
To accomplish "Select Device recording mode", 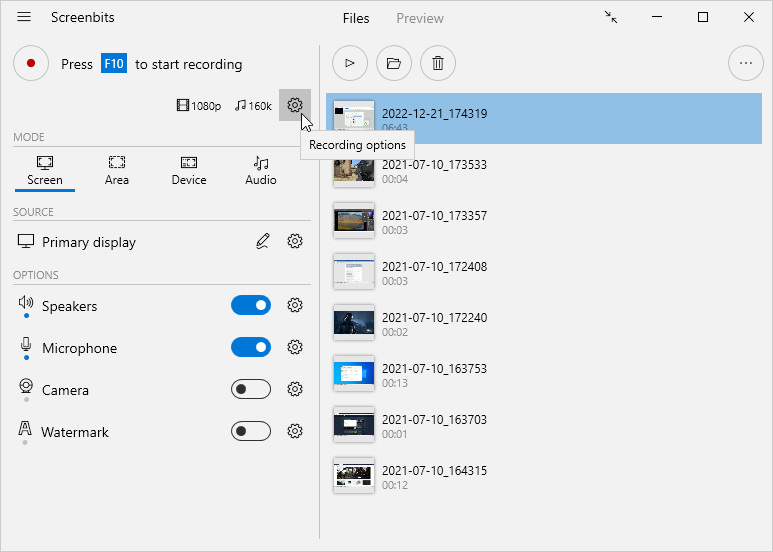I will (x=189, y=172).
